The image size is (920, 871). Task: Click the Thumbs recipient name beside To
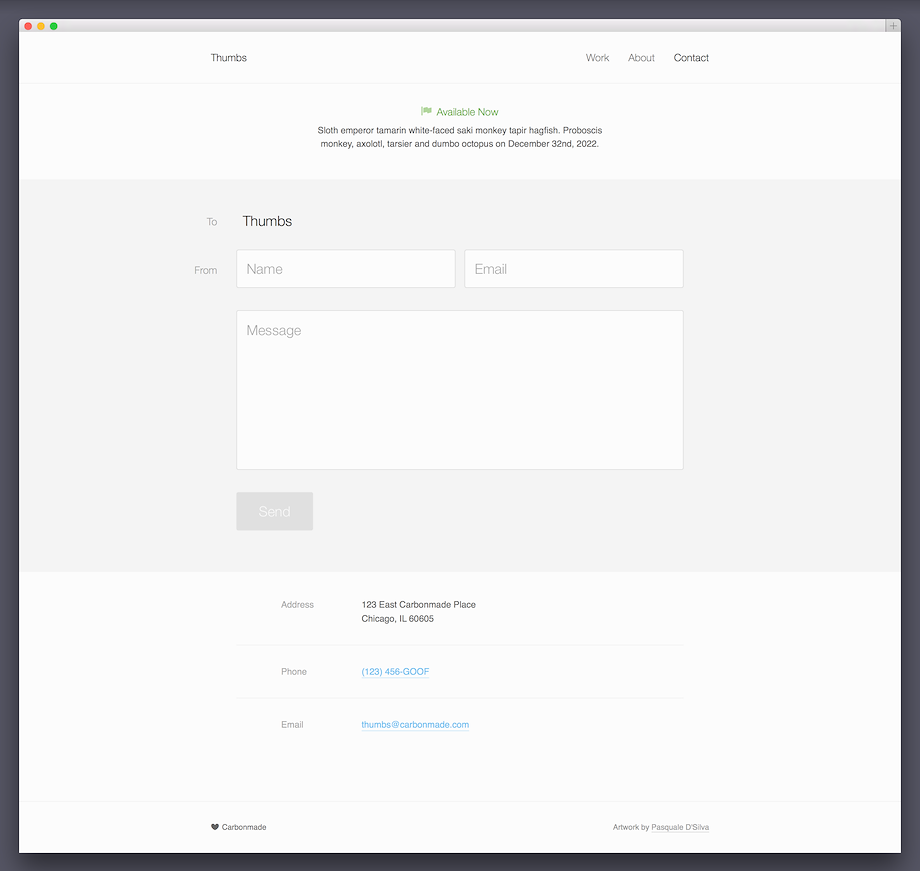[267, 221]
